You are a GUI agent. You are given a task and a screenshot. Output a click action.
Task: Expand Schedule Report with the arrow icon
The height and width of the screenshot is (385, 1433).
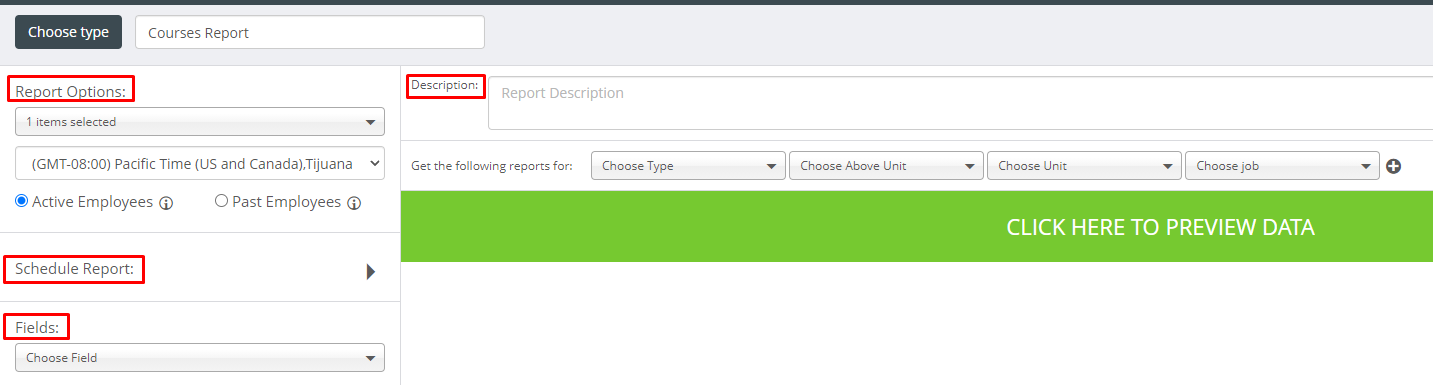click(x=371, y=271)
